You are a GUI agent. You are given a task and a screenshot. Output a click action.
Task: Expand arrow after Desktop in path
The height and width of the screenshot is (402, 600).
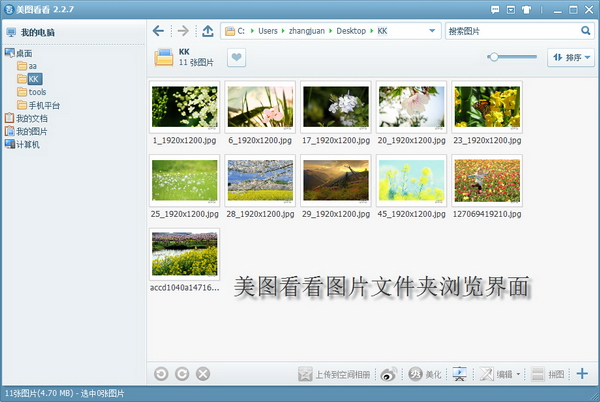click(372, 31)
